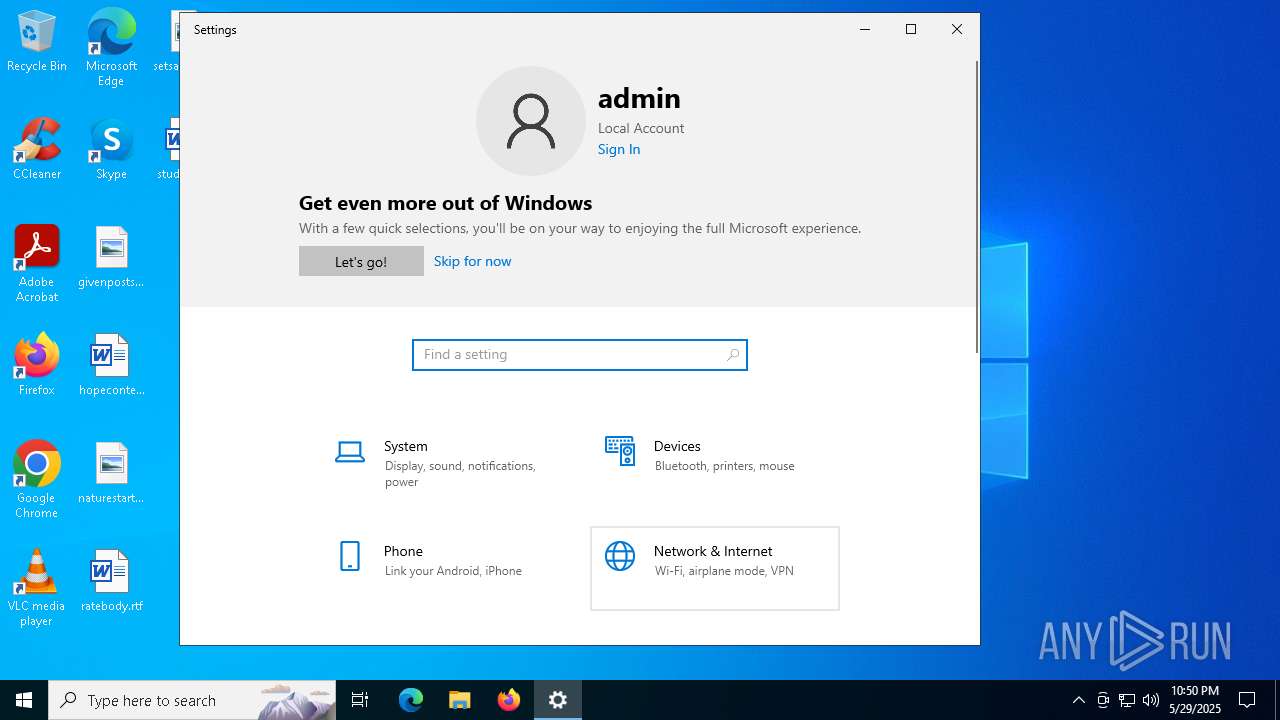The height and width of the screenshot is (720, 1280).
Task: Close the Settings window
Action: click(957, 29)
